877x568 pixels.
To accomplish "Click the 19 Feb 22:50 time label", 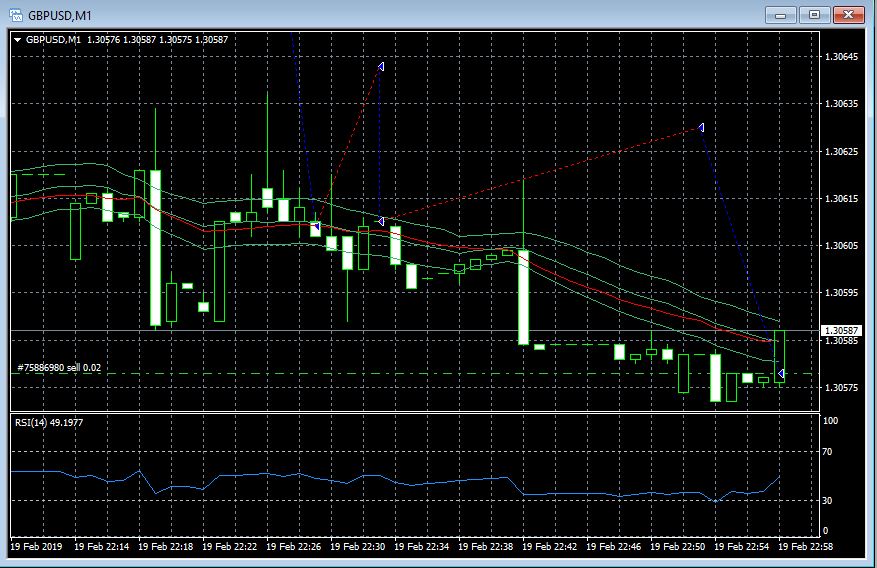I will tap(677, 546).
